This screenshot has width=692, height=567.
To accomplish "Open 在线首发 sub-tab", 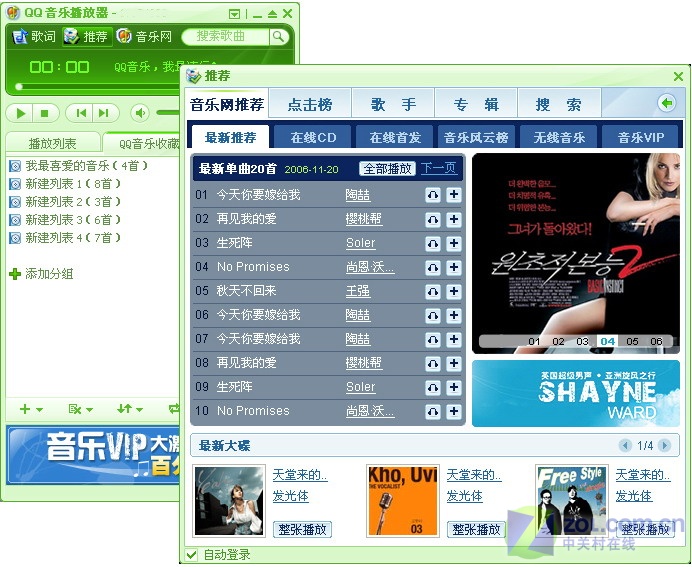I will point(395,137).
